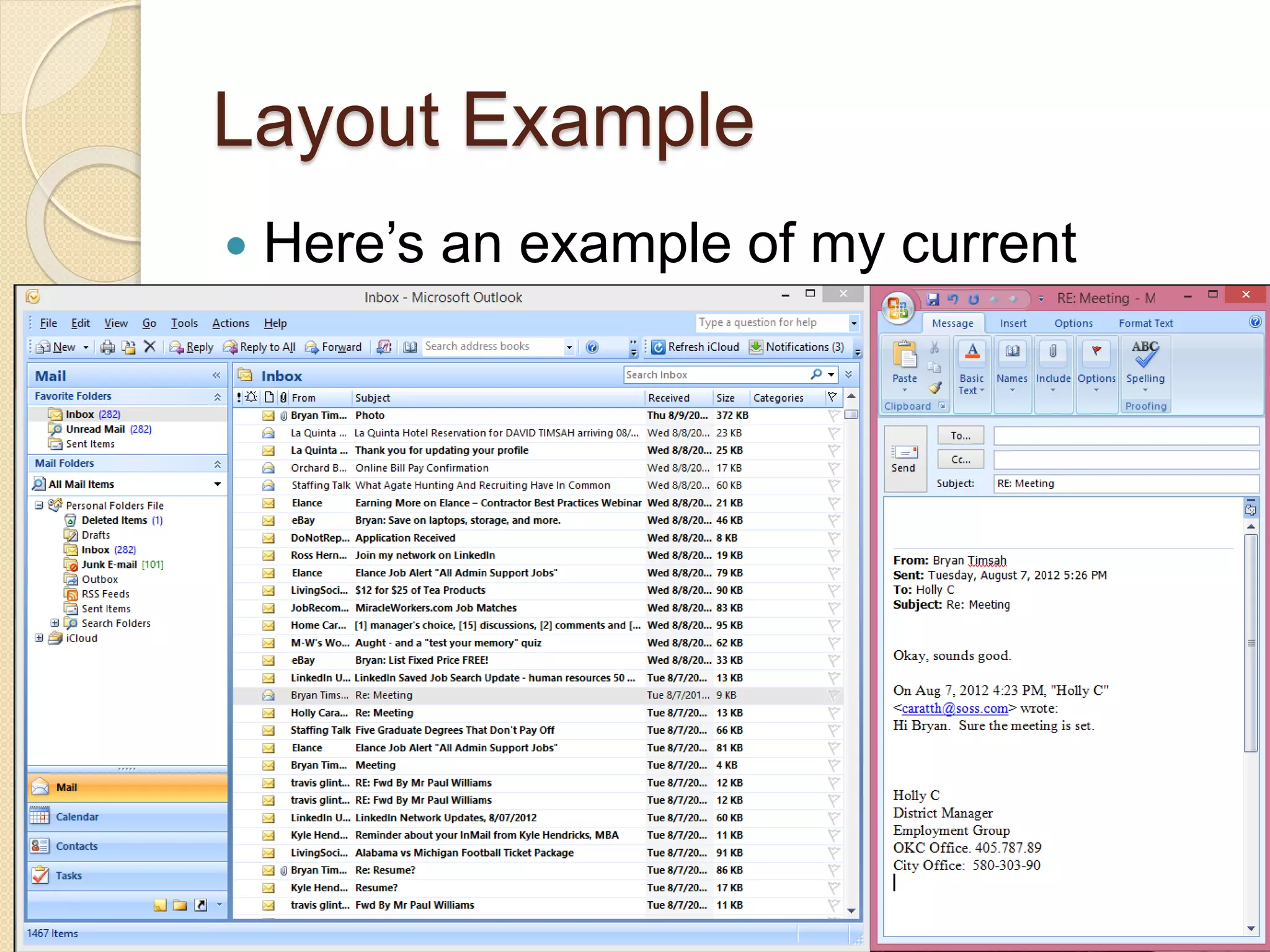The image size is (1270, 952).
Task: Expand the Search Folders tree item
Action: (x=55, y=623)
